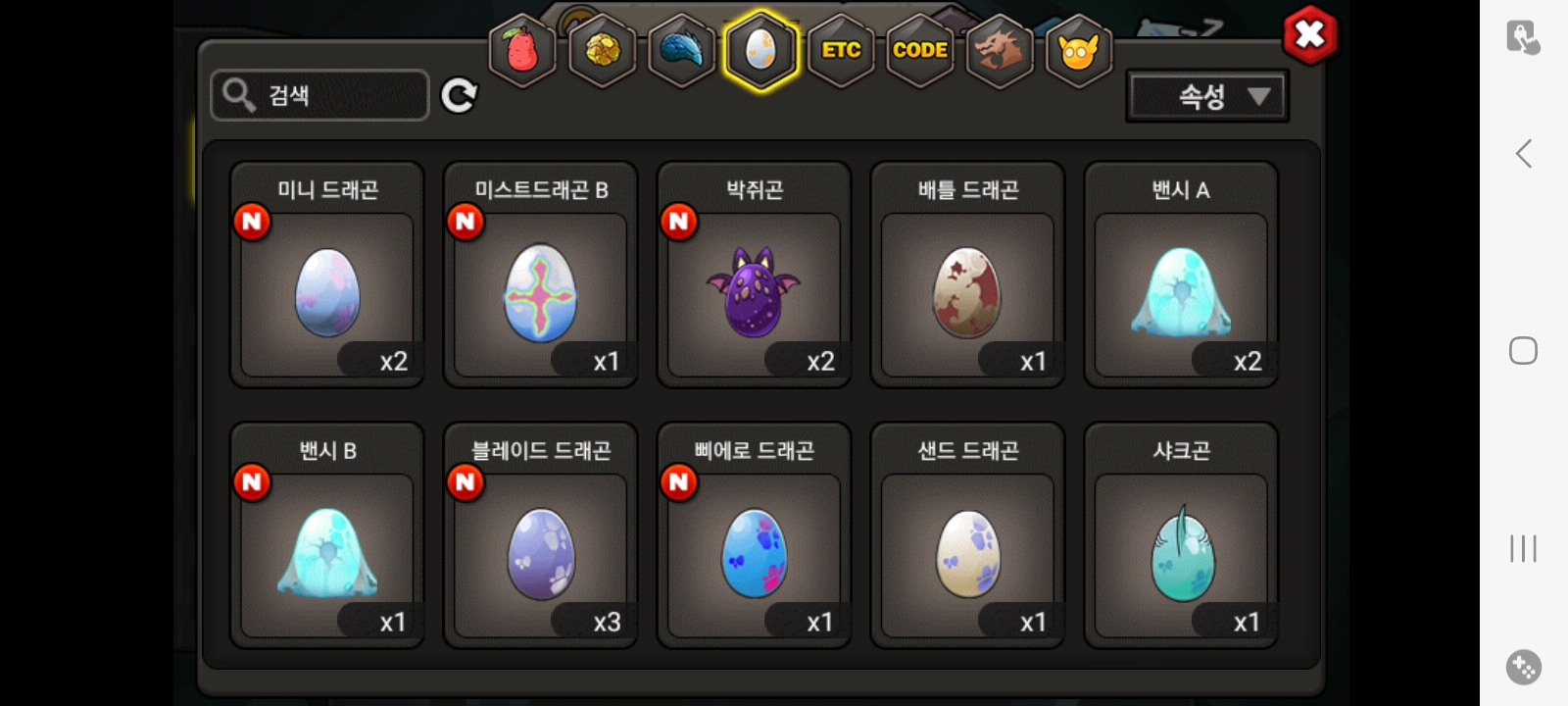Switch to the ETC tab

(841, 49)
